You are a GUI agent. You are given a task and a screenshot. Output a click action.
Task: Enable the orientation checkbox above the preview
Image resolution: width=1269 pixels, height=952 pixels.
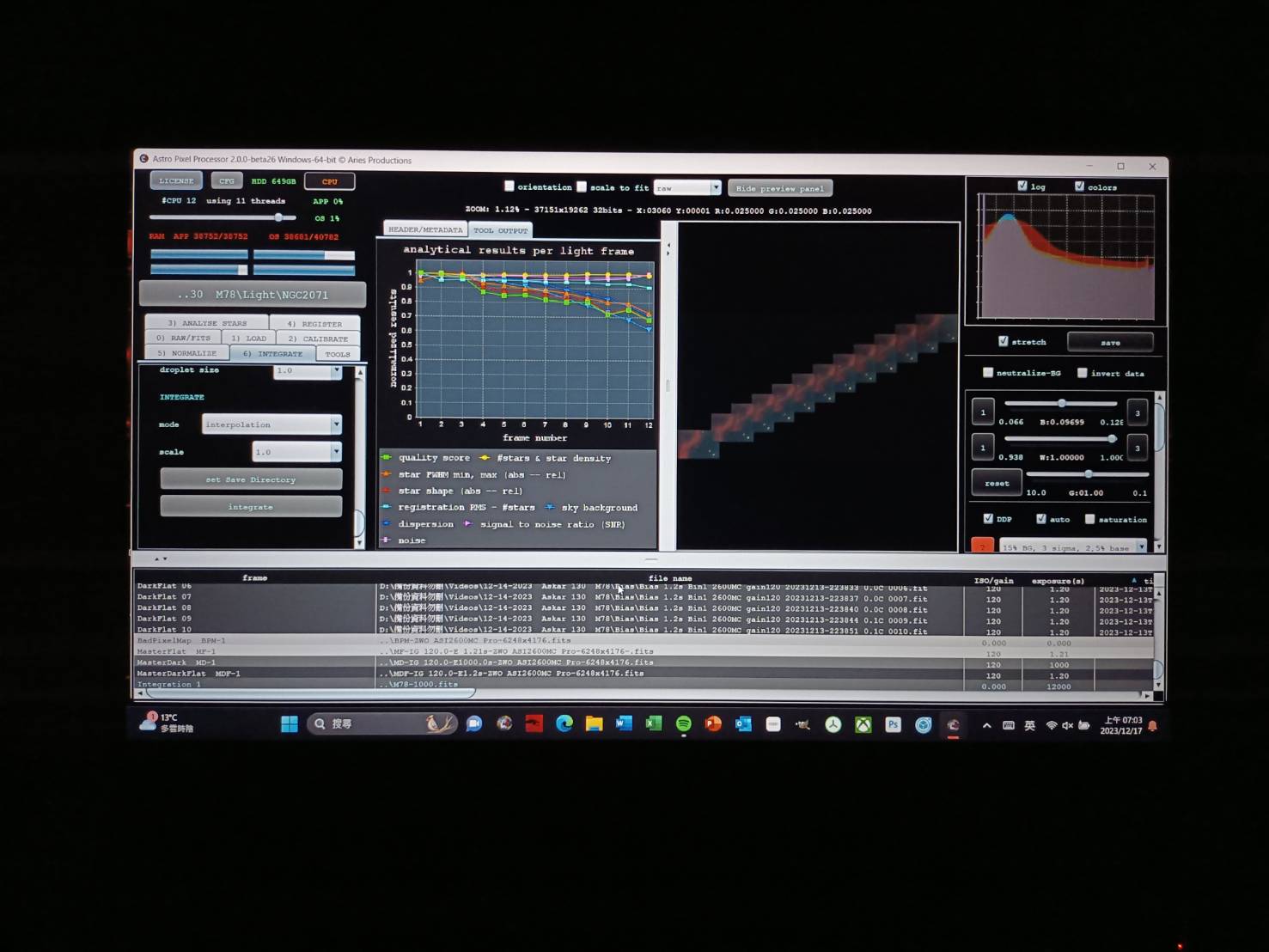coord(509,186)
